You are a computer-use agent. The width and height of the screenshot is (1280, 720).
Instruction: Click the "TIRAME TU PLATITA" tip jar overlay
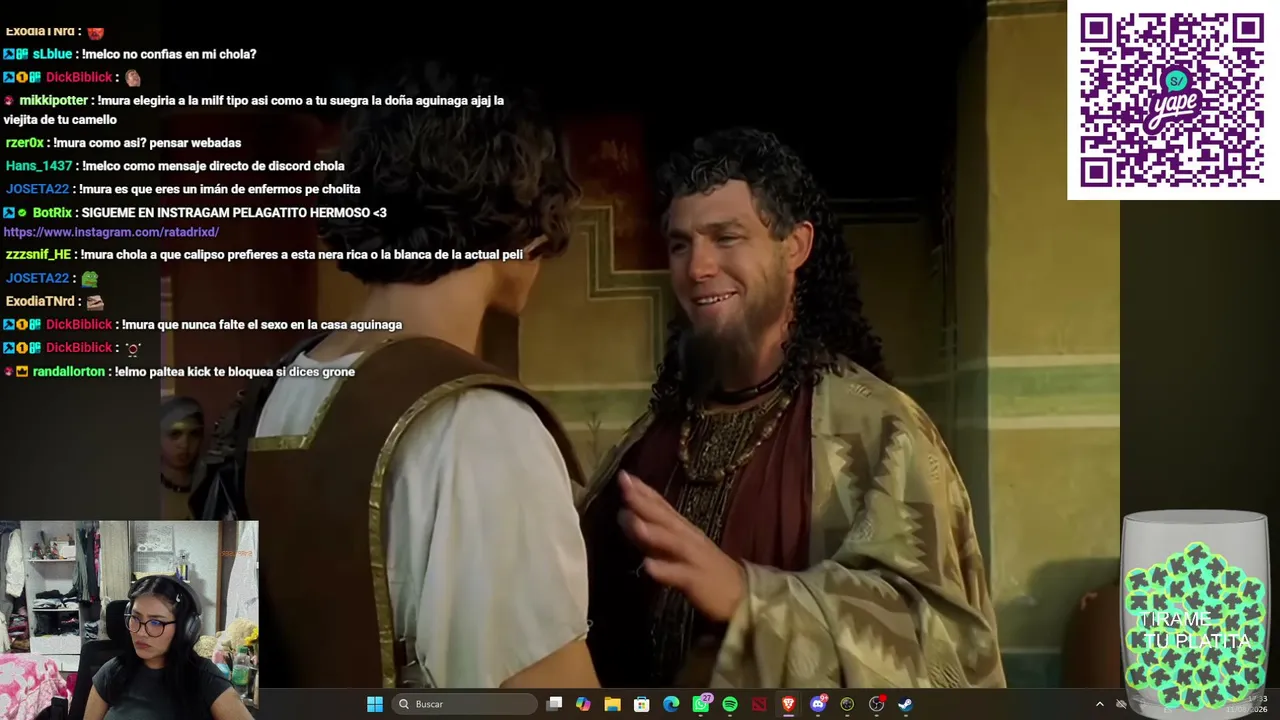click(1195, 610)
